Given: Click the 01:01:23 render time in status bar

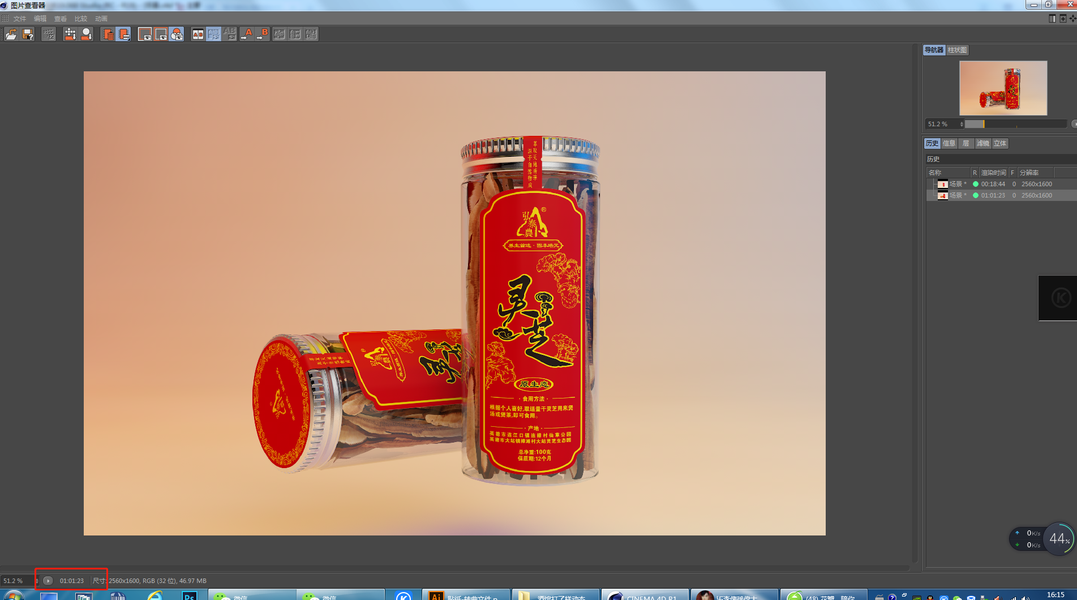Looking at the screenshot, I should coord(71,581).
